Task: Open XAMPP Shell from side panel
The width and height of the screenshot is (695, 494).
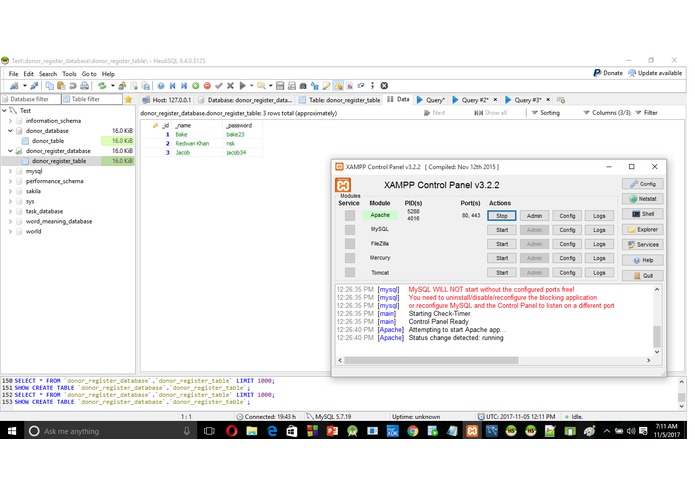Action: click(x=643, y=214)
